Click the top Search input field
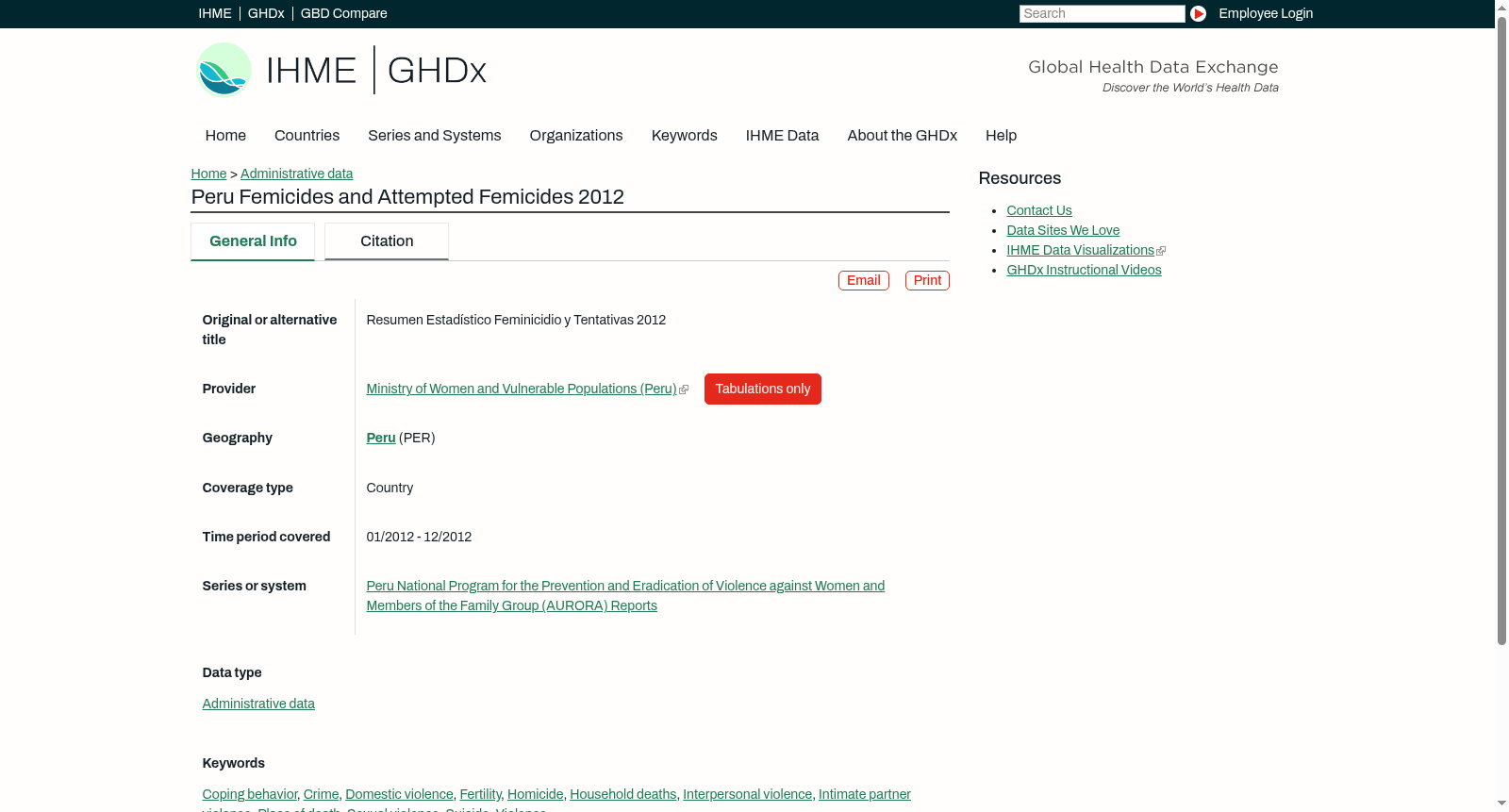1509x812 pixels. [1102, 13]
